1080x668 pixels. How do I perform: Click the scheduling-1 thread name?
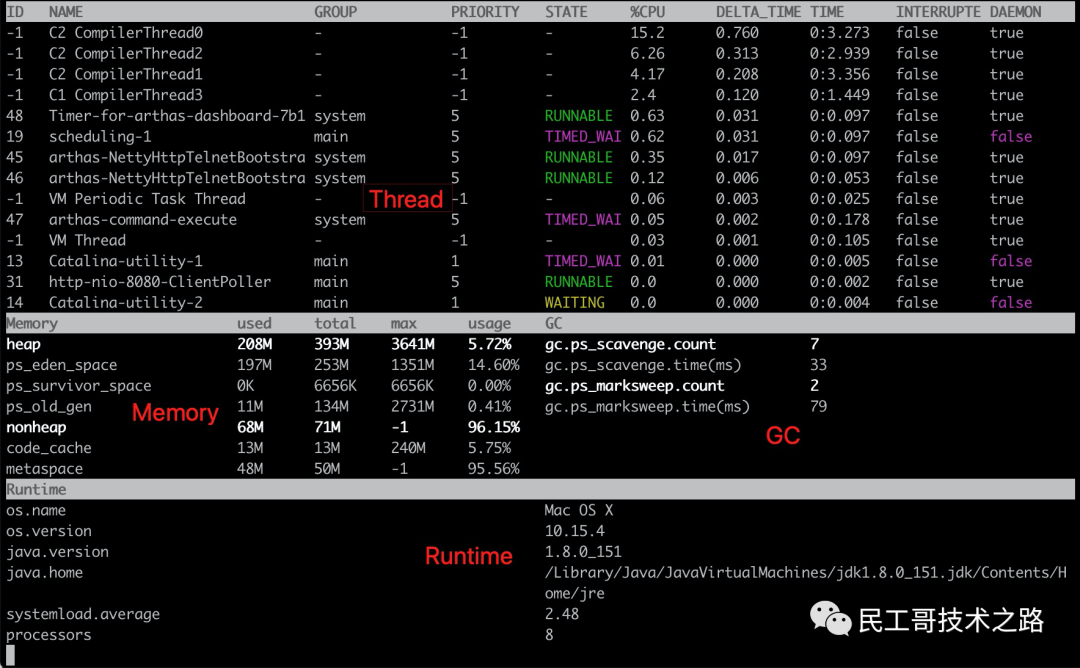100,136
